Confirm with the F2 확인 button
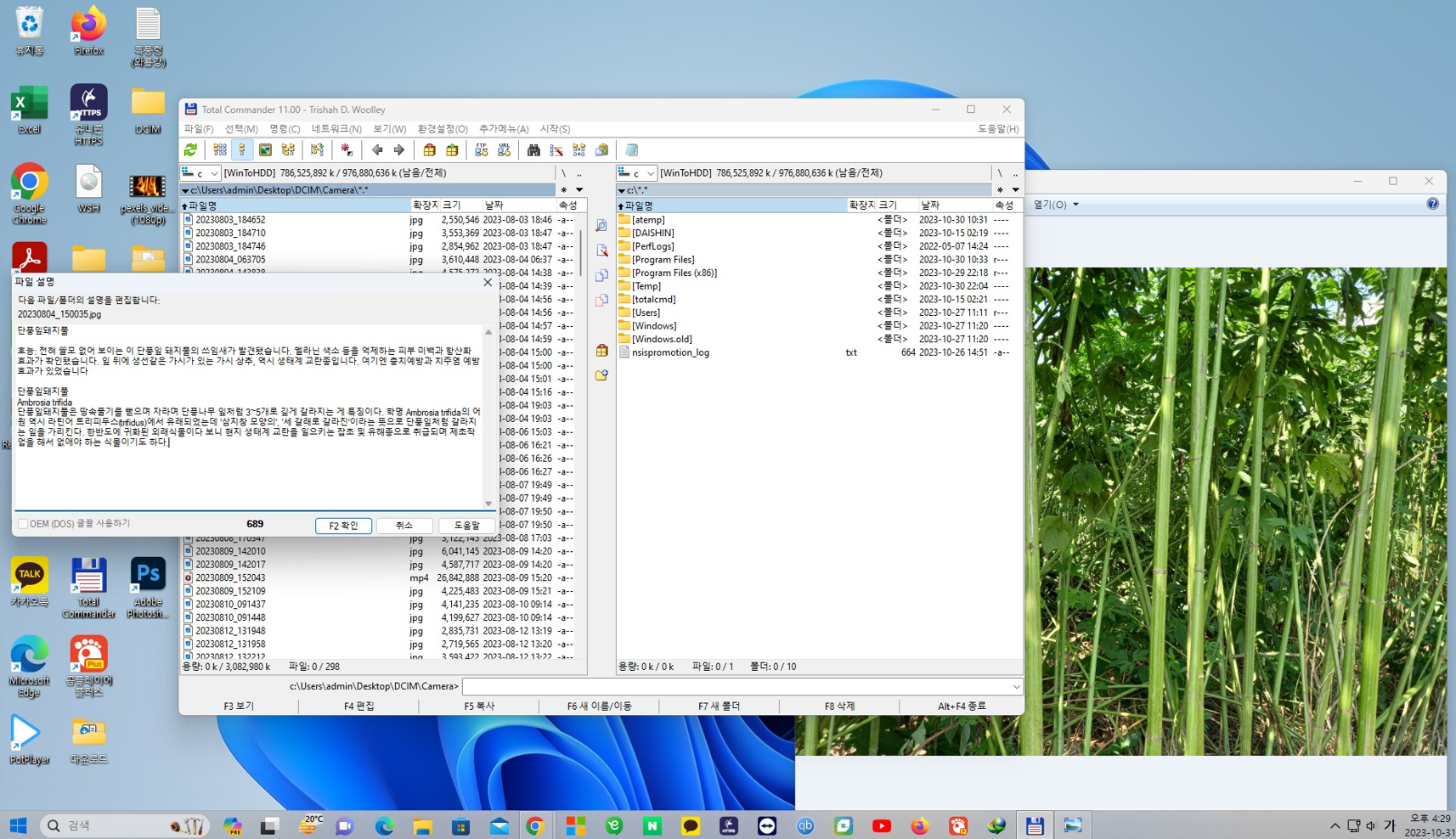1456x839 pixels. [x=343, y=526]
